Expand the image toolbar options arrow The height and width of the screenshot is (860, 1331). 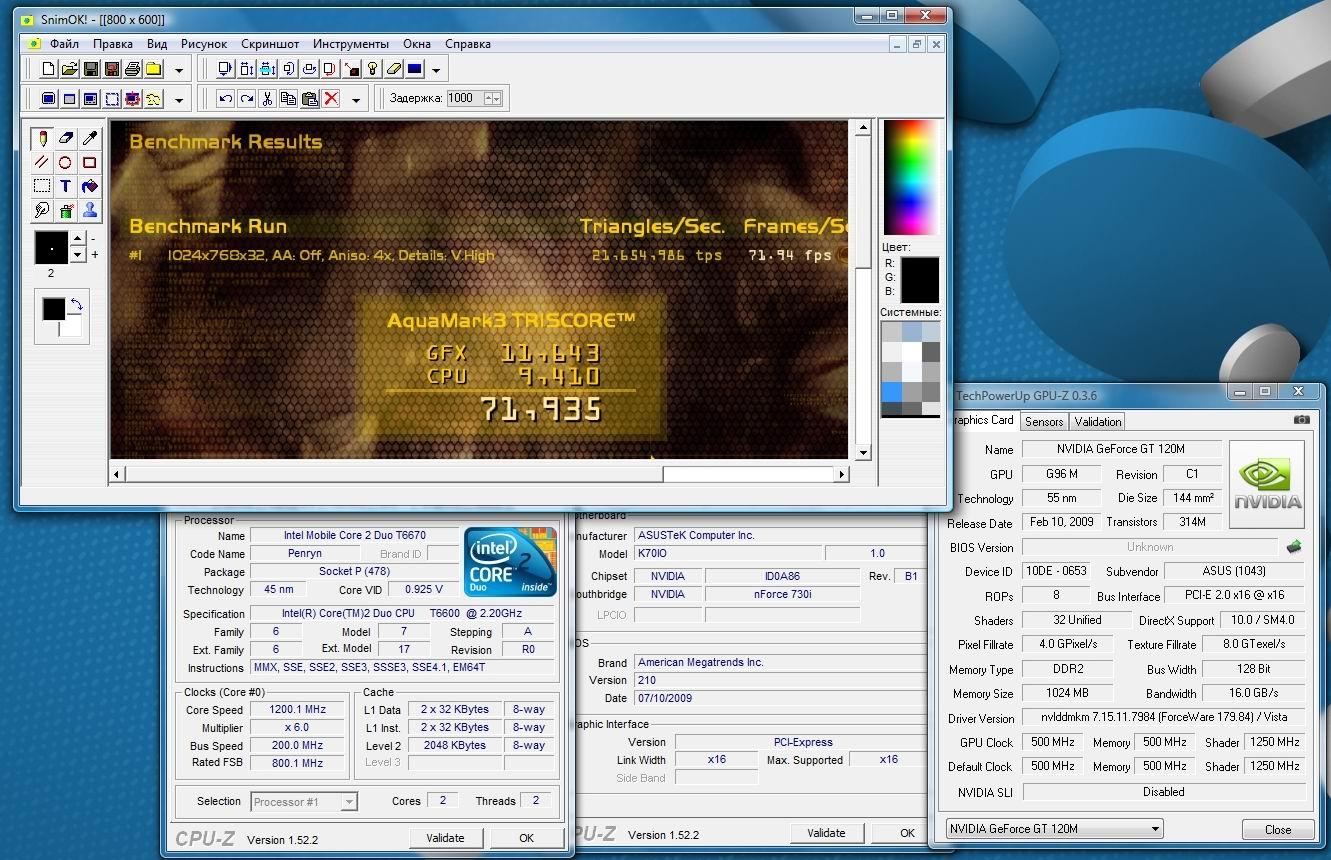coord(436,69)
